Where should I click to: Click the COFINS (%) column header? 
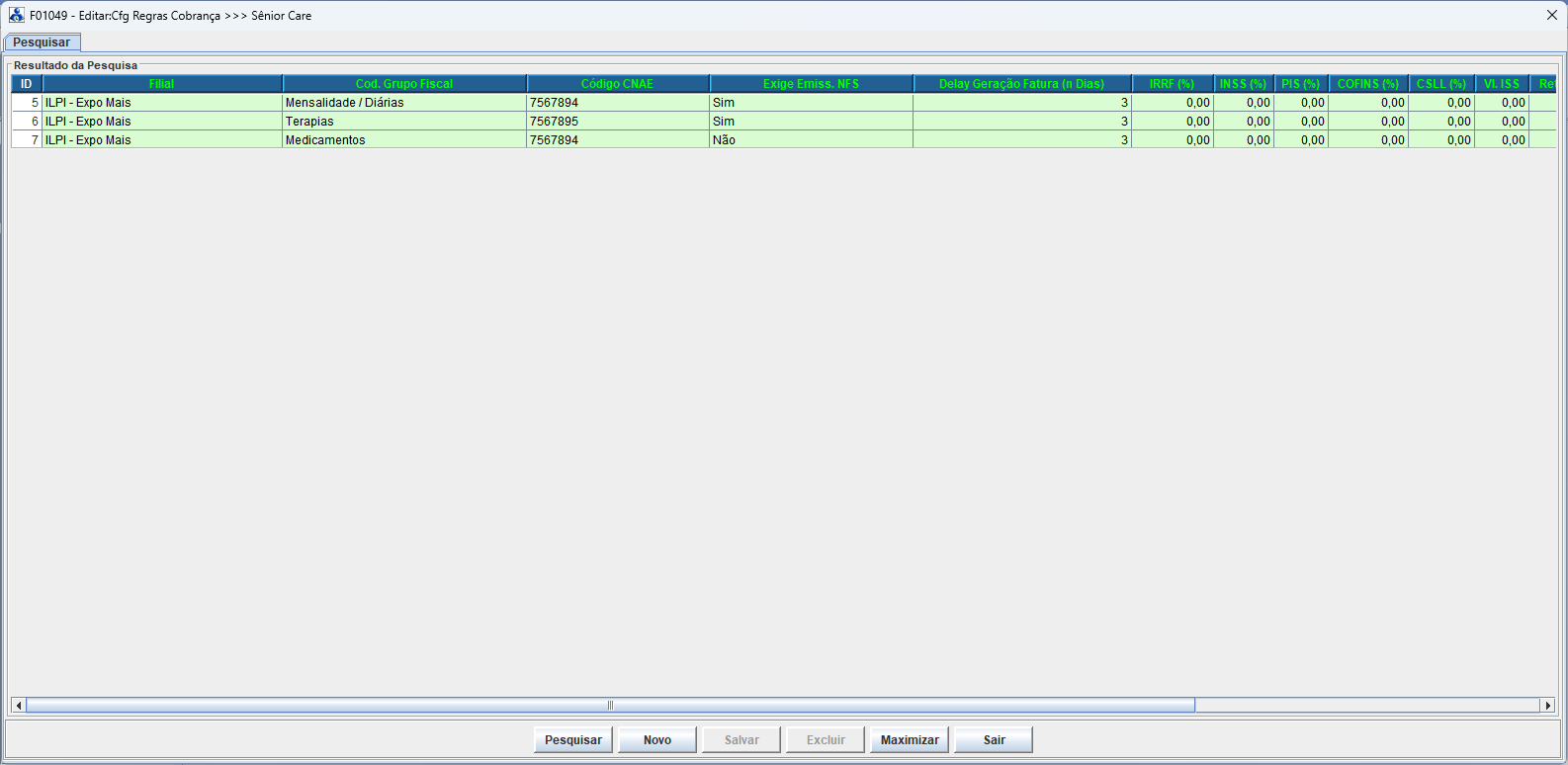(x=1368, y=84)
